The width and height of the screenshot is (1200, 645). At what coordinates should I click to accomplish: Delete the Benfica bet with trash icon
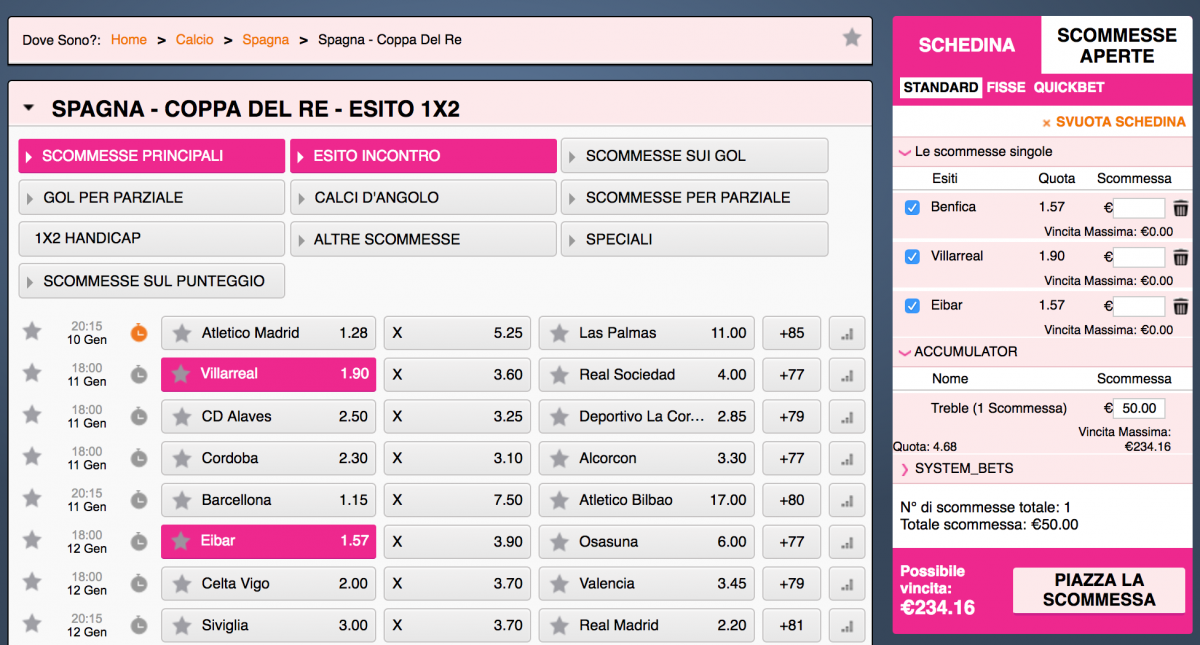point(1180,208)
